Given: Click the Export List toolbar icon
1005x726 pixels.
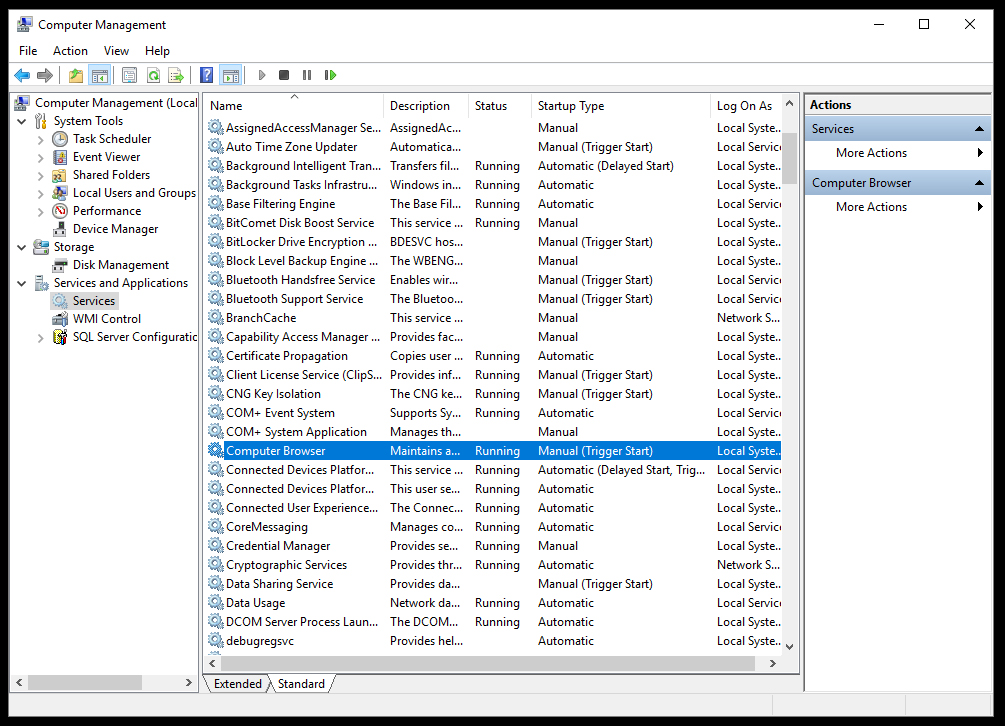Looking at the screenshot, I should (176, 76).
